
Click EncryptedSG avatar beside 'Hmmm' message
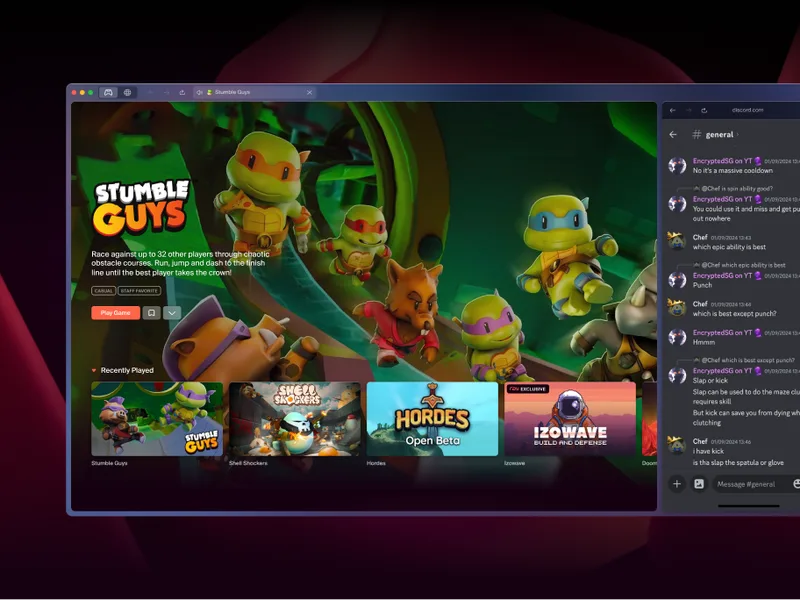click(x=677, y=337)
